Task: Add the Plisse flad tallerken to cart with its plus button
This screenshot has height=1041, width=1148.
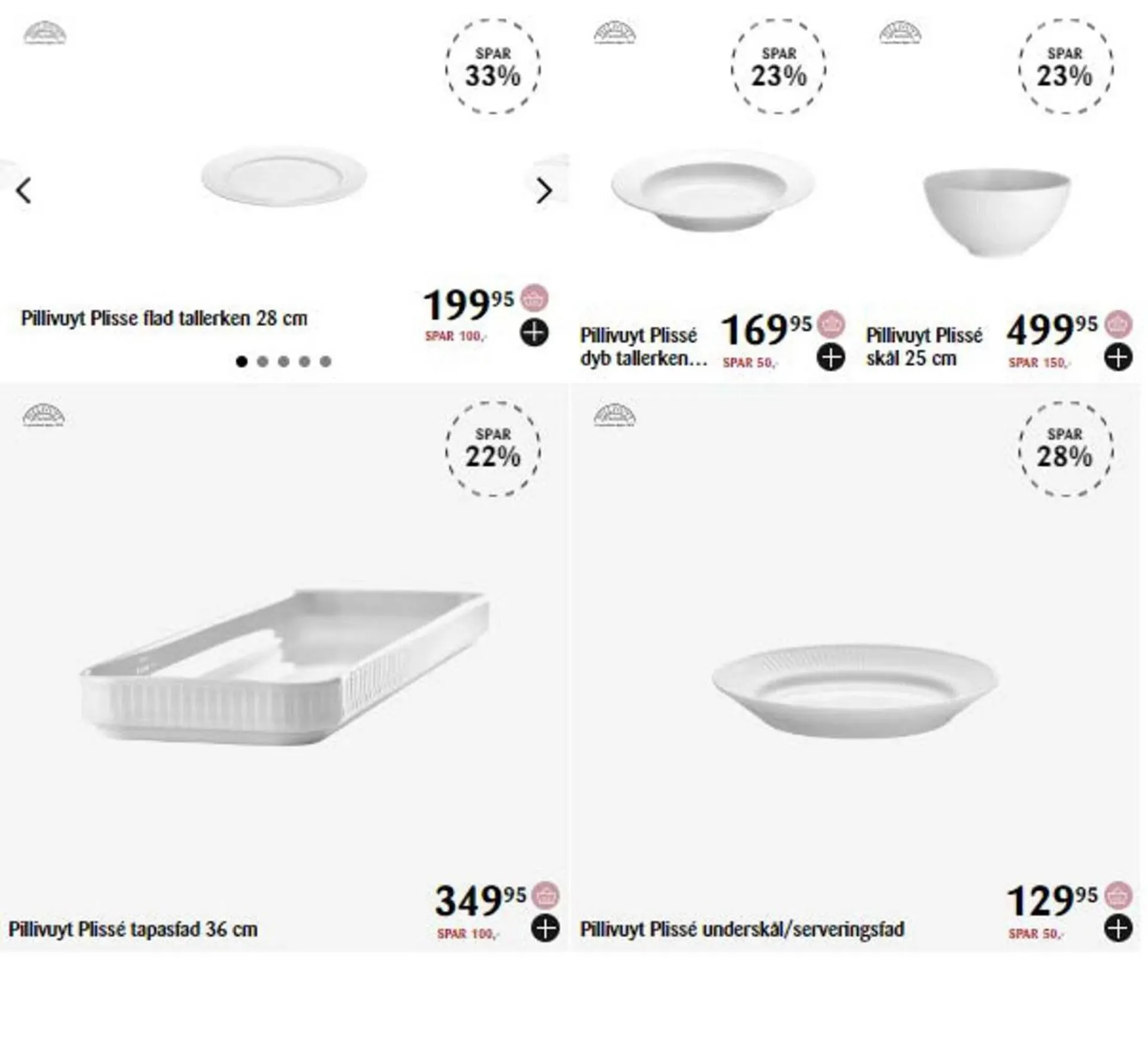Action: coord(534,332)
